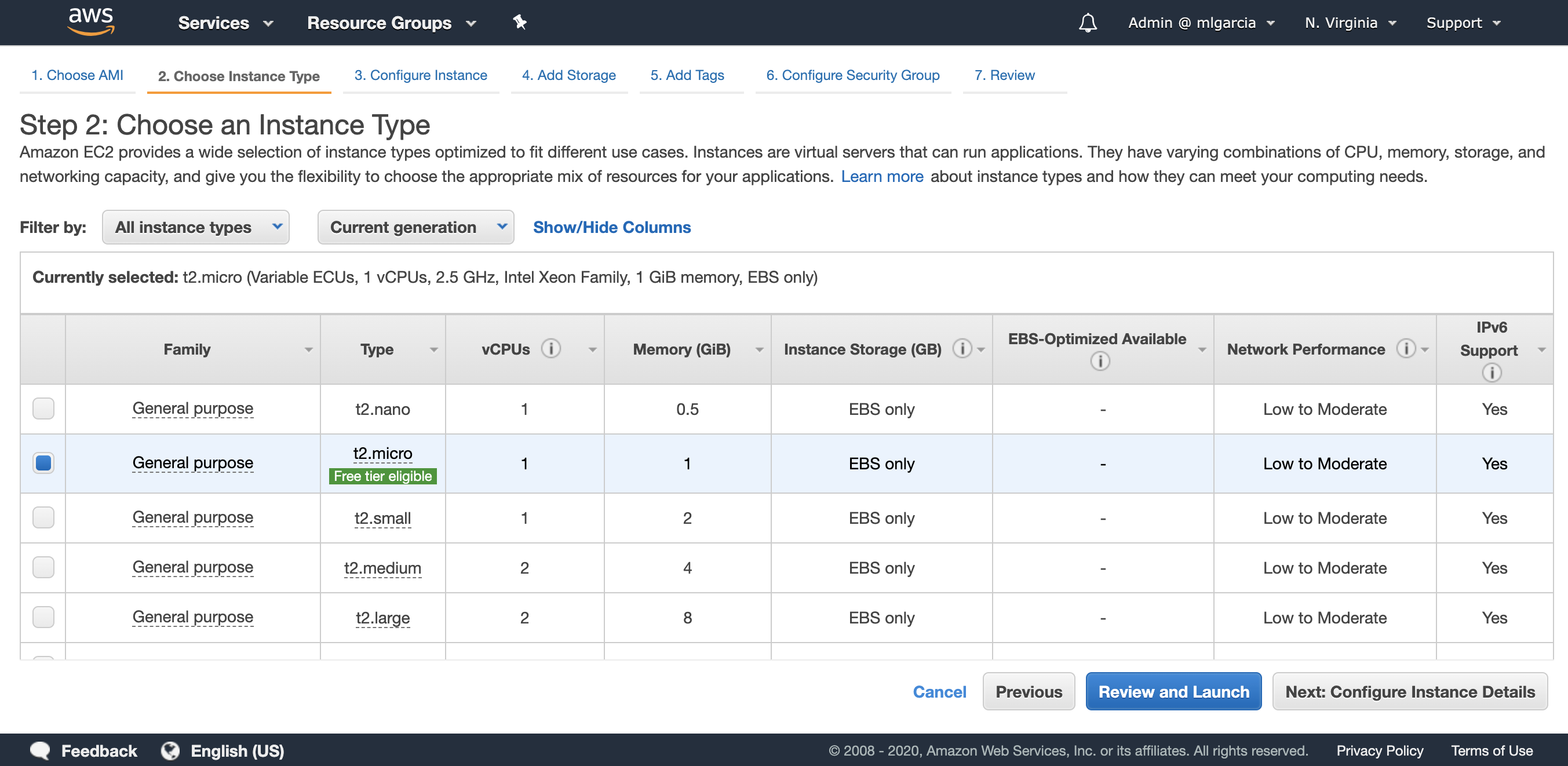Open the All instance types filter dropdown
Viewport: 1568px width, 766px height.
(195, 227)
